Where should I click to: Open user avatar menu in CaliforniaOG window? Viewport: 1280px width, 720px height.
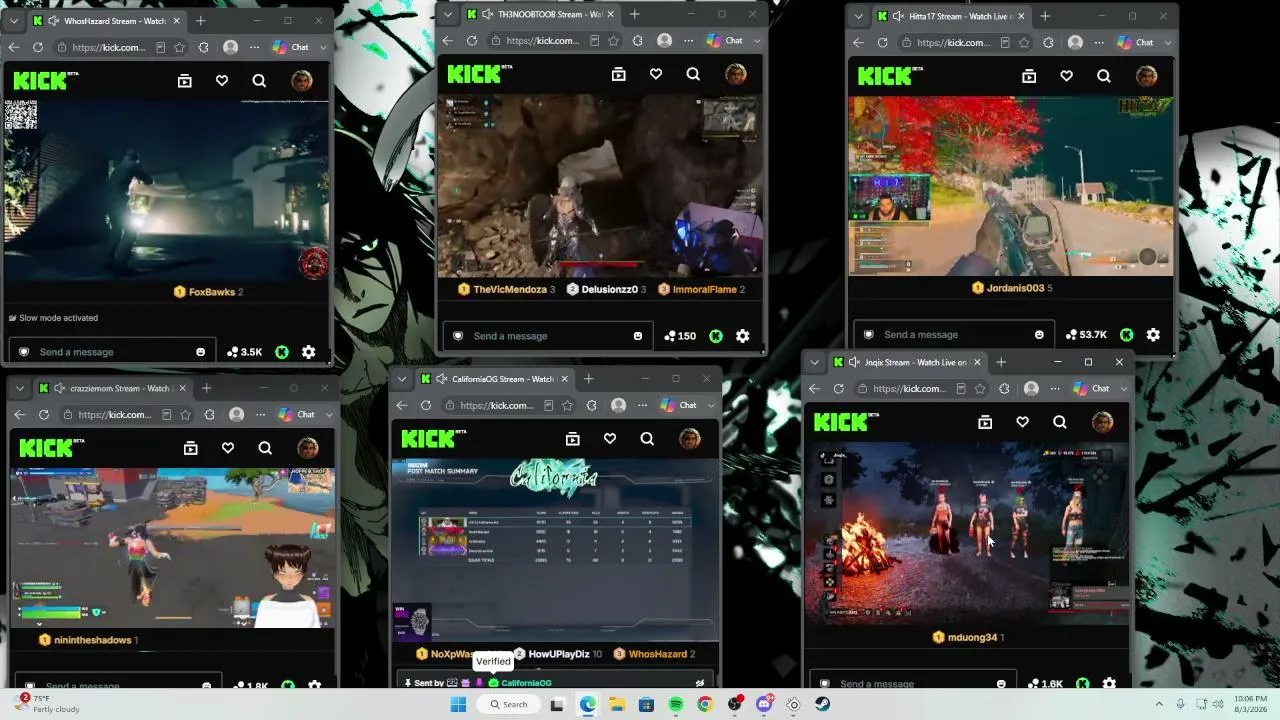click(x=689, y=438)
